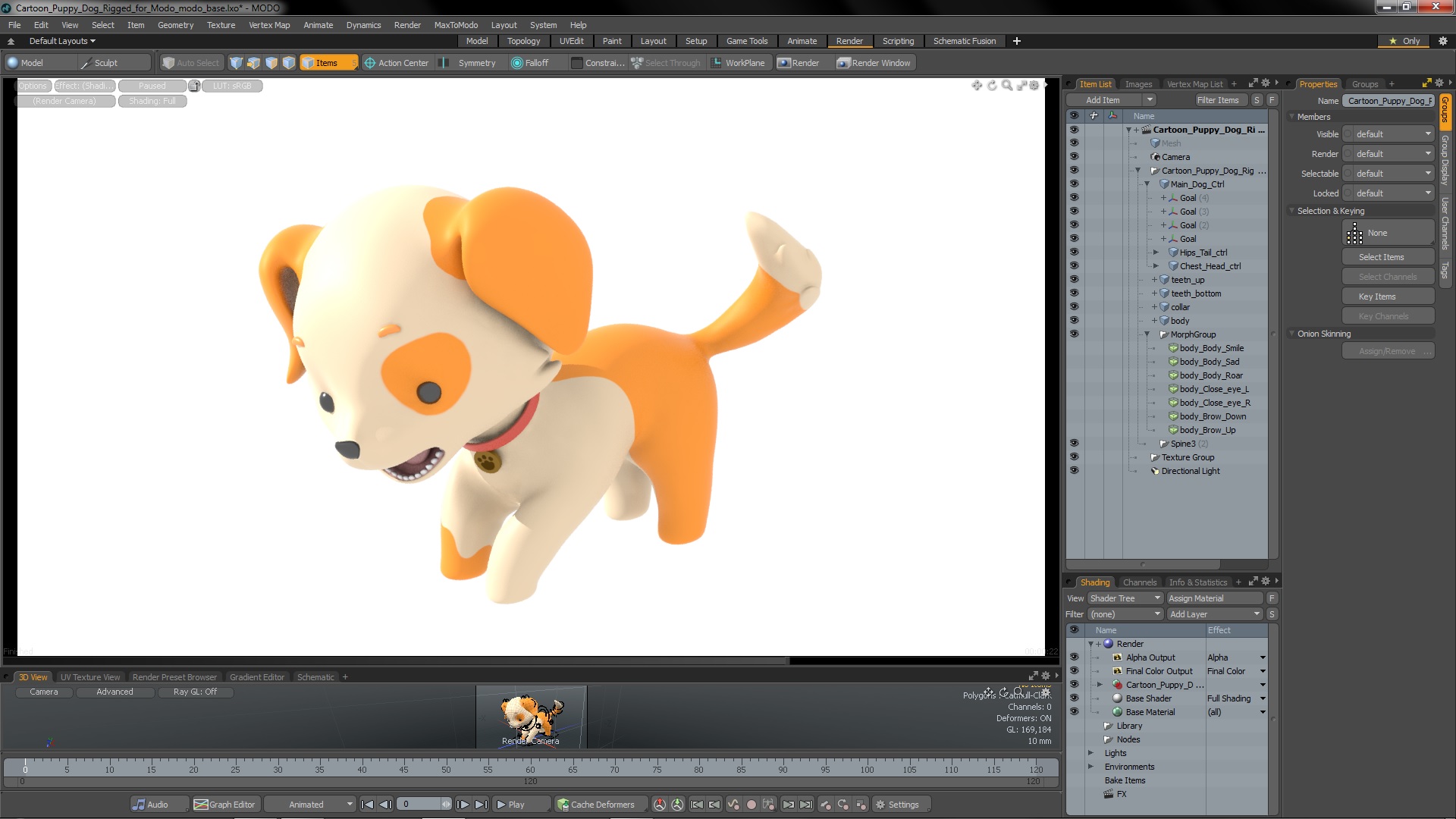This screenshot has height=819, width=1456.
Task: Click the Assign Material button
Action: pos(1214,598)
